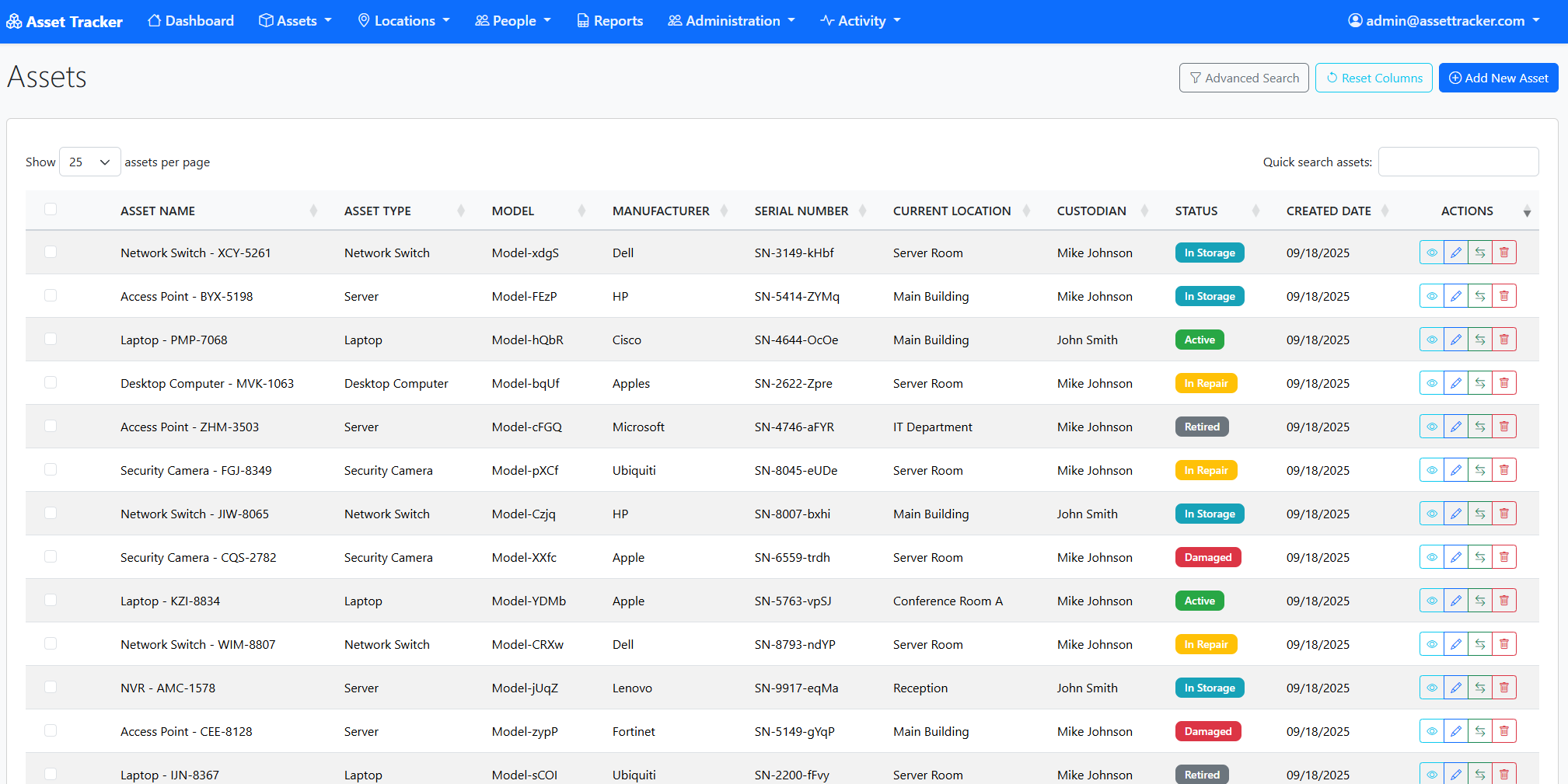Screen dimensions: 1568x784
Task: Edit the Laptop PMP-7068 asset
Action: point(1456,340)
